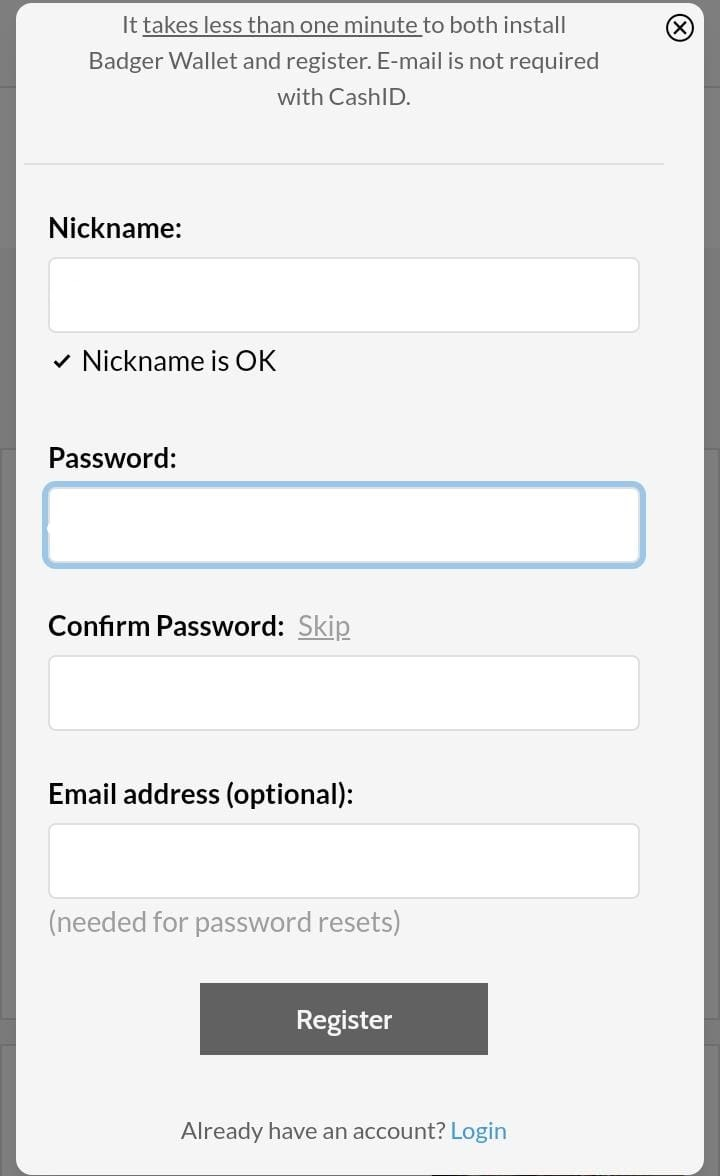Focus the Email address input field
This screenshot has height=1176, width=720.
[344, 861]
